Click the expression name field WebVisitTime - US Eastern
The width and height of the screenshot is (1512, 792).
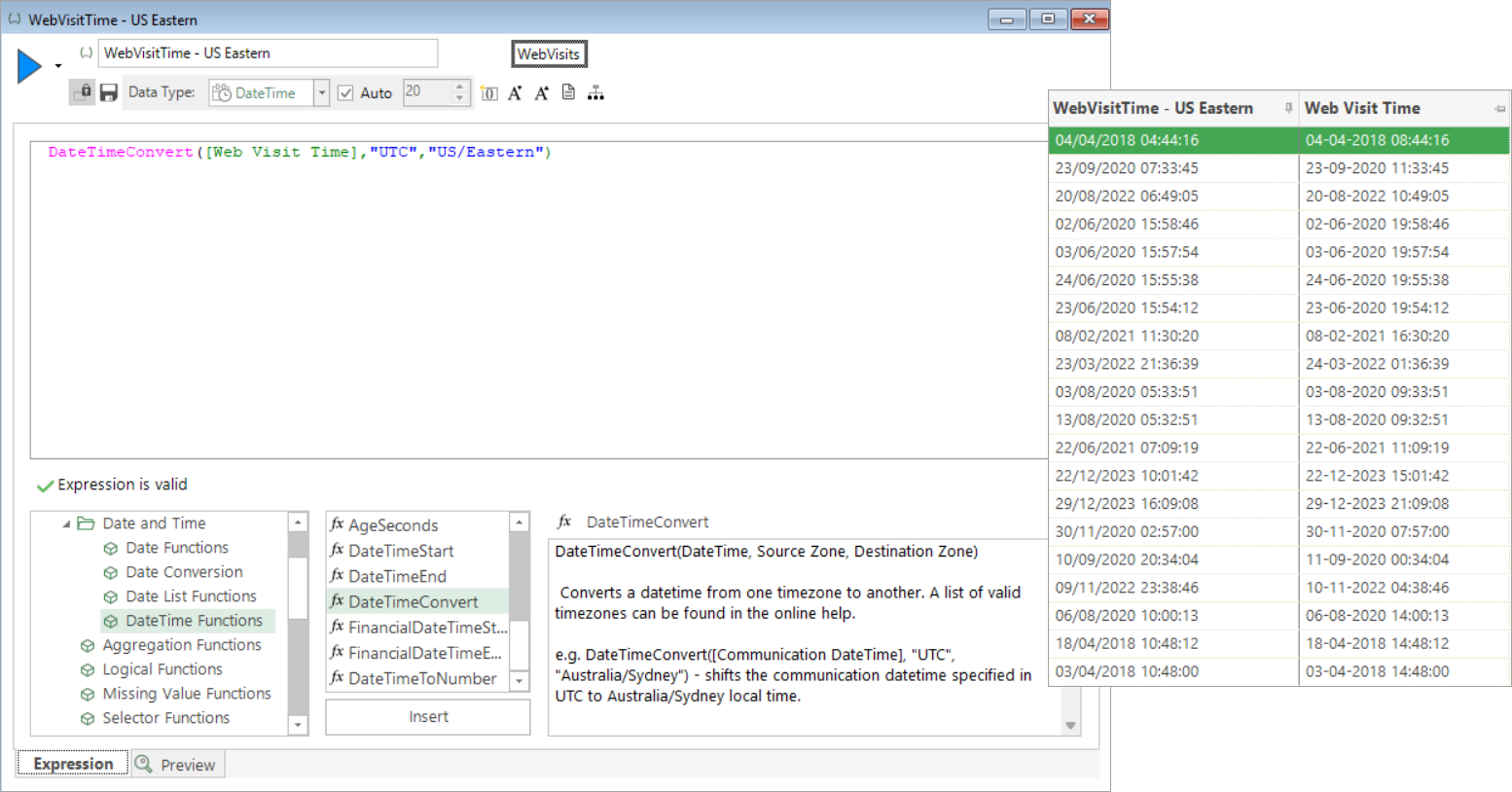pos(268,54)
